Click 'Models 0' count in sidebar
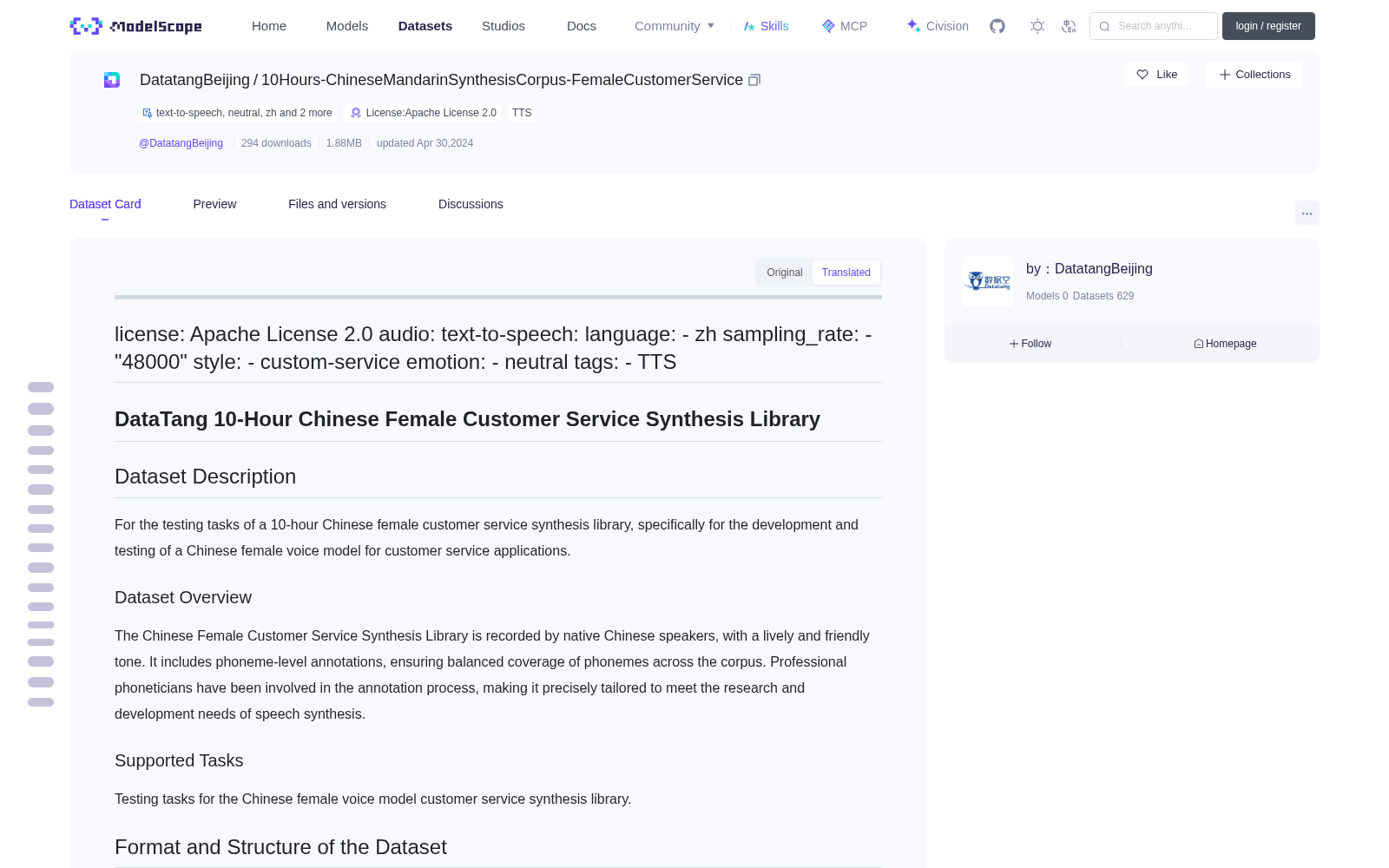The width and height of the screenshot is (1389, 868). tap(1047, 296)
